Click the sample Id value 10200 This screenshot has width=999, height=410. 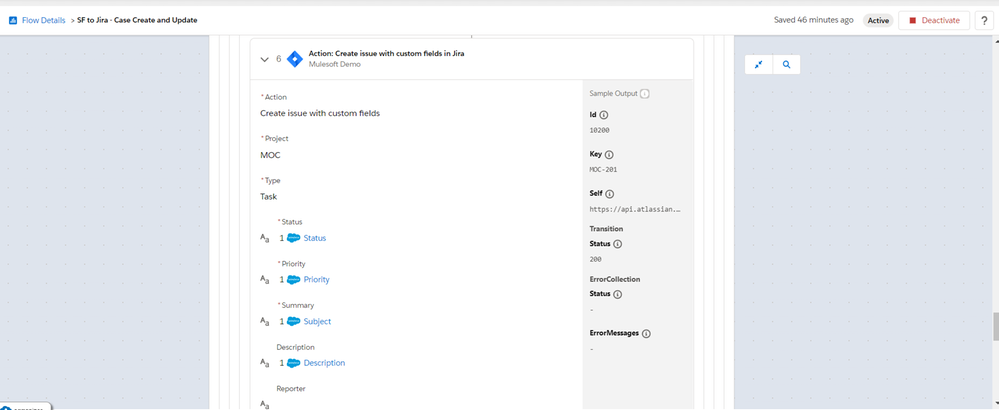point(600,130)
